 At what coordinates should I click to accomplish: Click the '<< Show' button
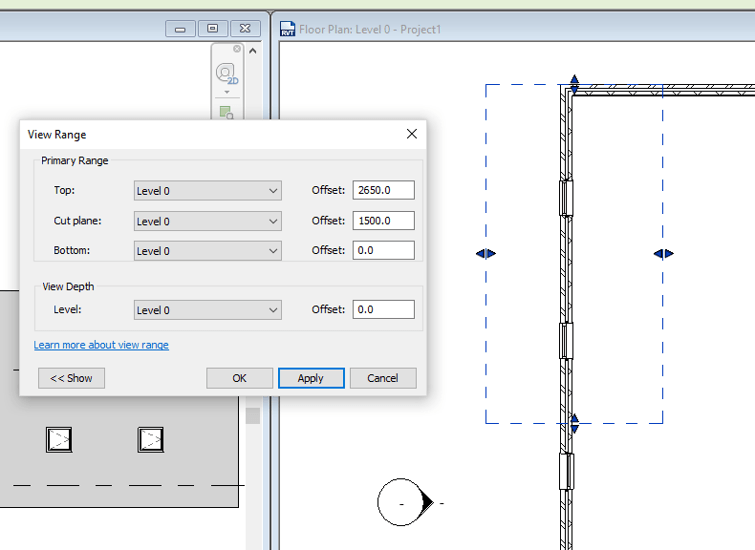pos(71,378)
